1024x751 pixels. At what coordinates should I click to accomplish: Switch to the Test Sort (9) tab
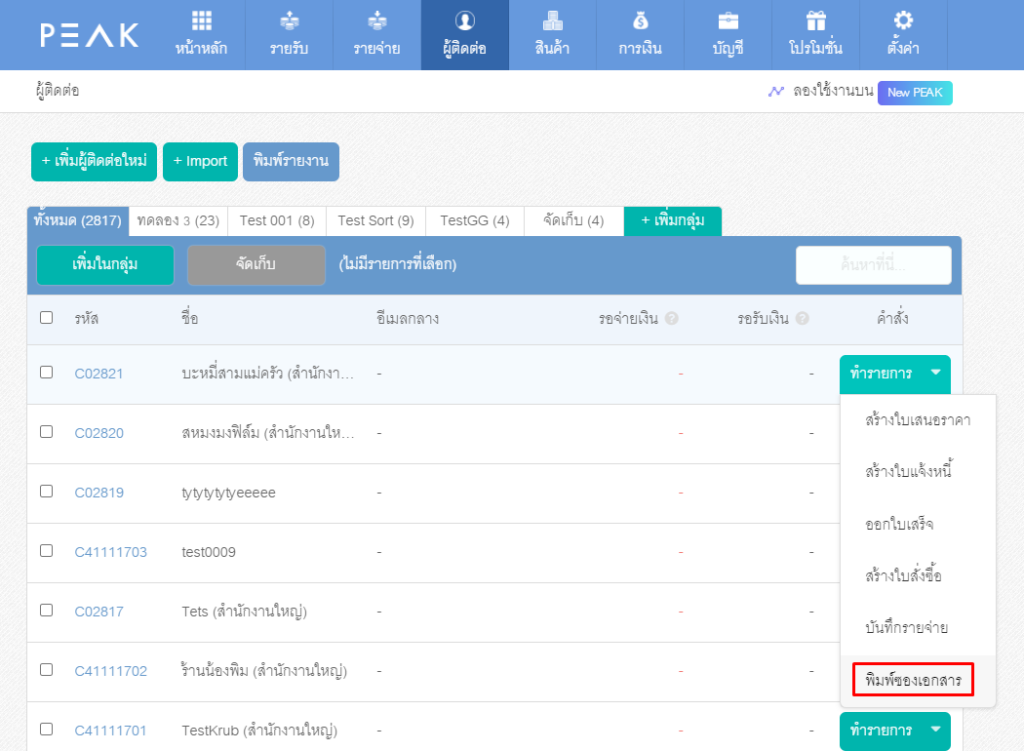[376, 221]
